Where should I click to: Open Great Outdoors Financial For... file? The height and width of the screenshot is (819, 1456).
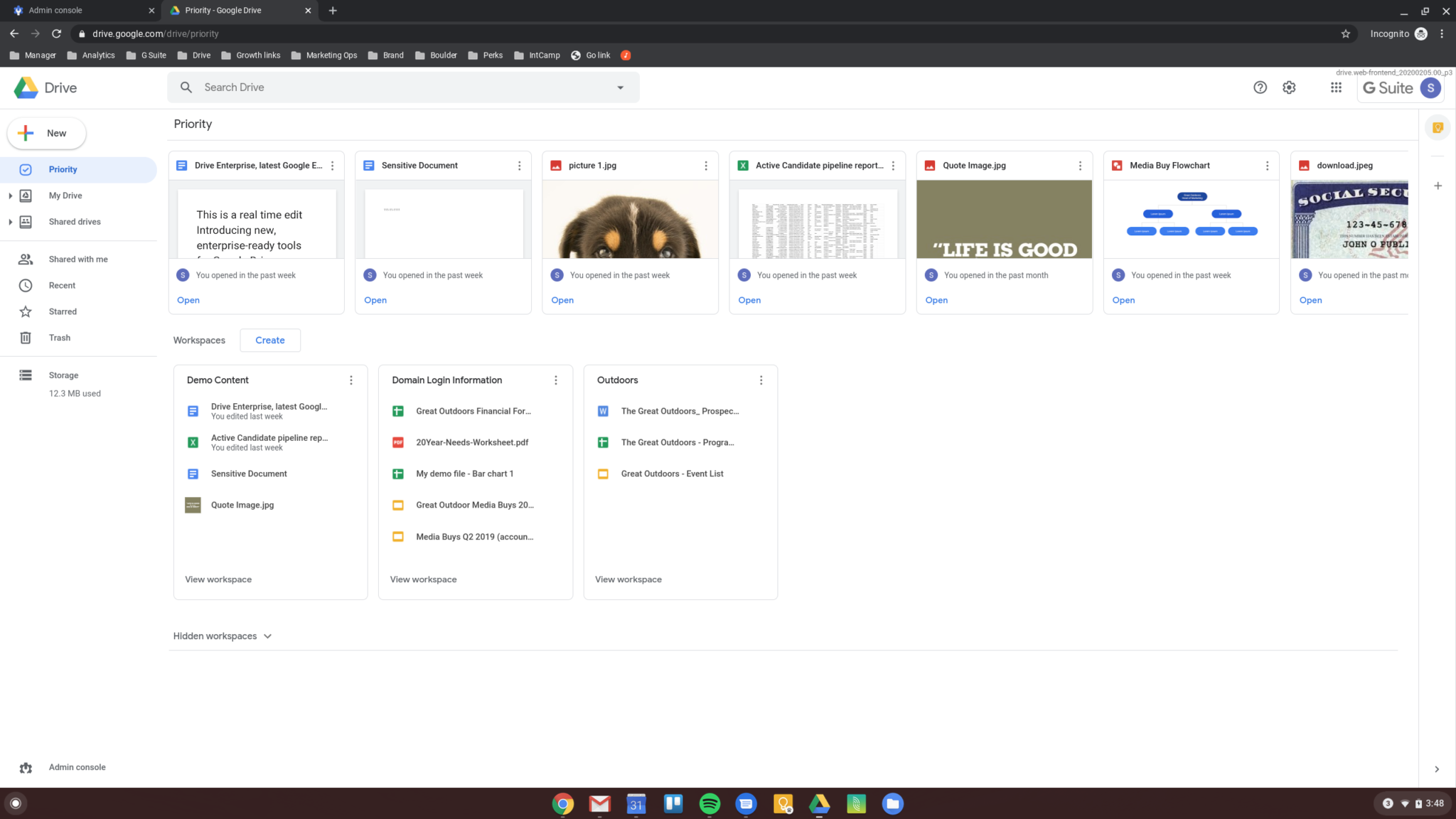[x=473, y=411]
